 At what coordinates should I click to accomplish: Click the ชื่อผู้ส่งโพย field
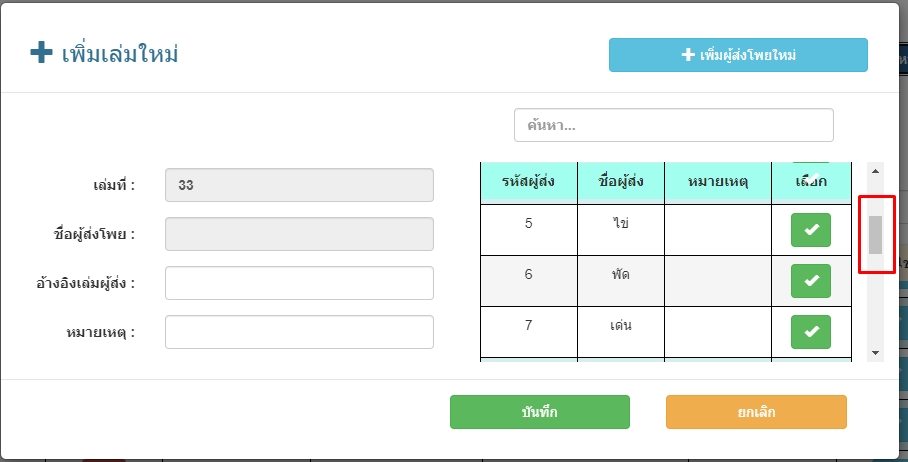299,234
